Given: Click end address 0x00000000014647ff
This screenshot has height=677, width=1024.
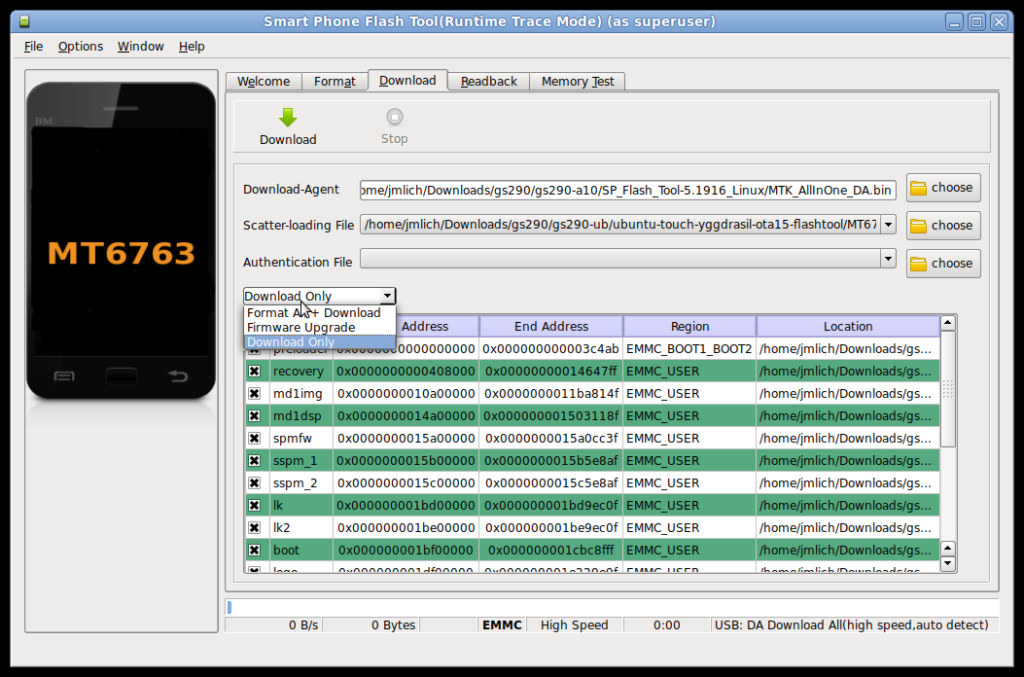Looking at the screenshot, I should click(x=551, y=371).
